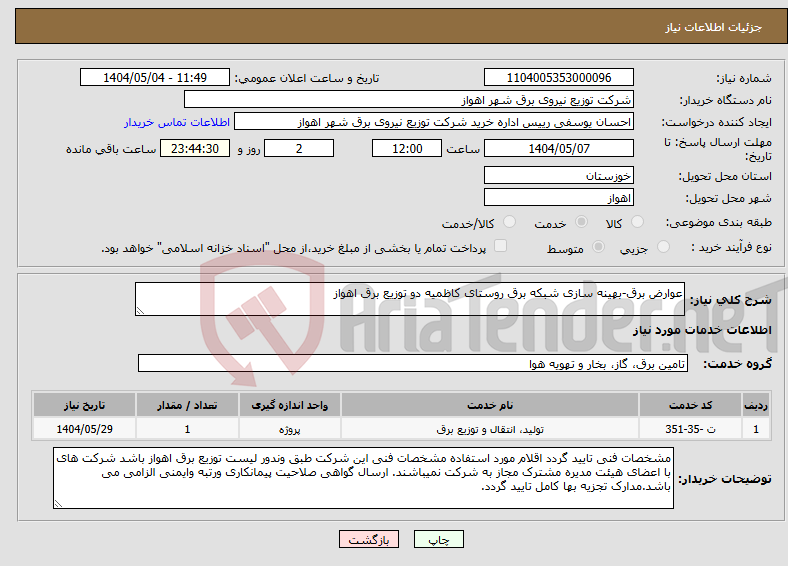Click the need number field 1104005353000096
Screen dimensions: 788x566
(x=559, y=77)
